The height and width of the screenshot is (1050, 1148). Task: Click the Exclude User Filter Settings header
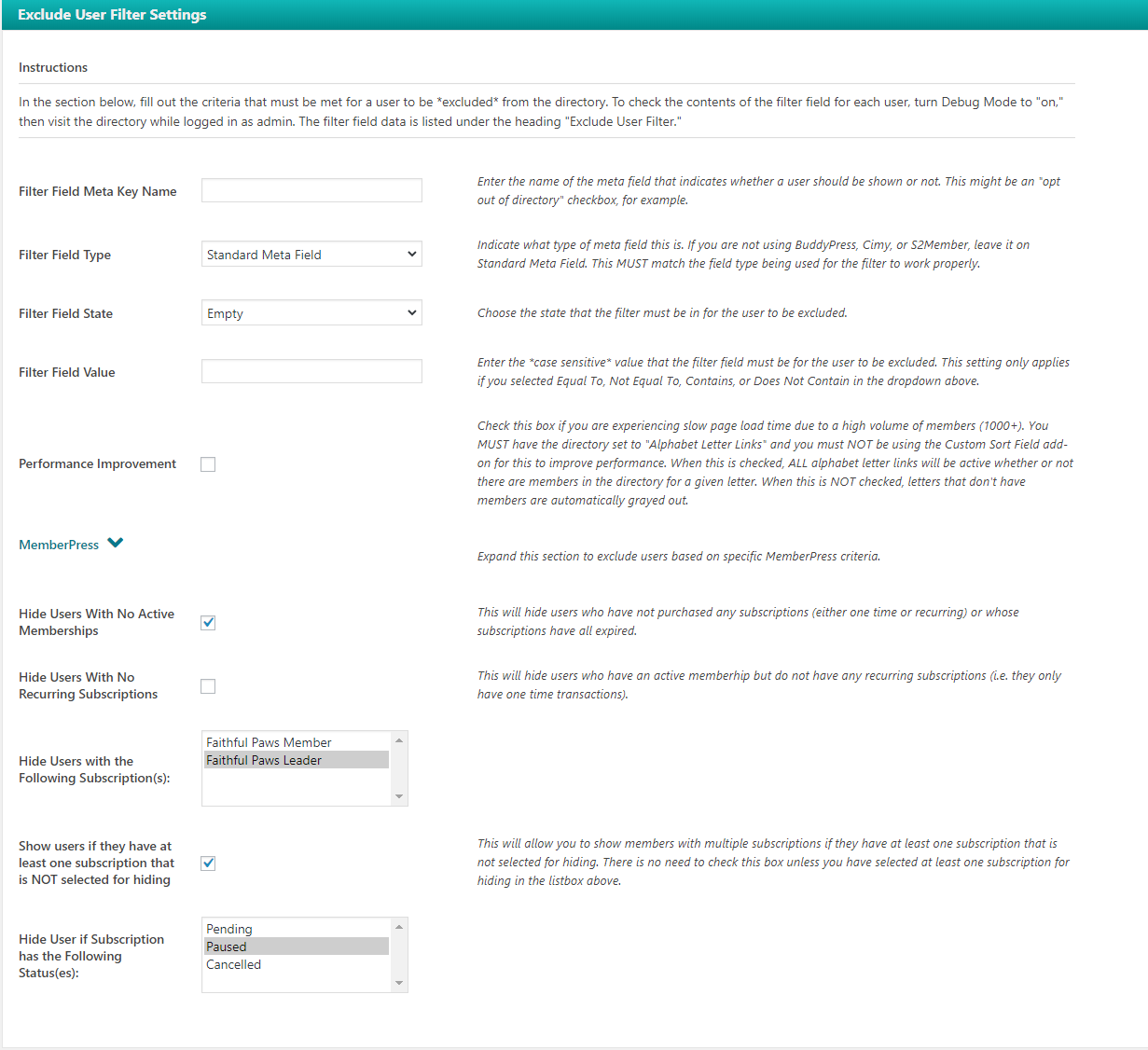pyautogui.click(x=112, y=15)
